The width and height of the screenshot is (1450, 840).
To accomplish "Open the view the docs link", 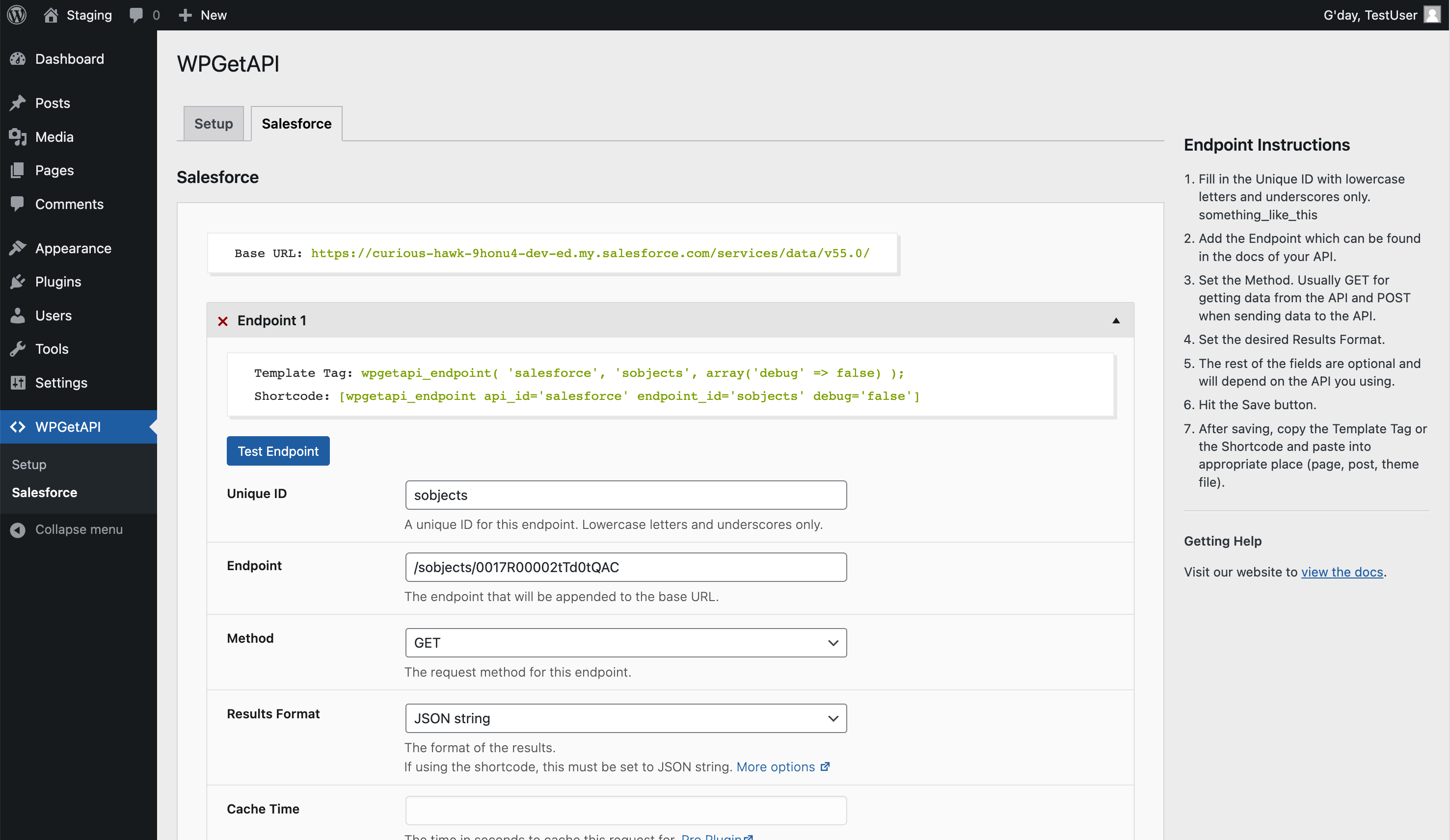I will pyautogui.click(x=1342, y=572).
